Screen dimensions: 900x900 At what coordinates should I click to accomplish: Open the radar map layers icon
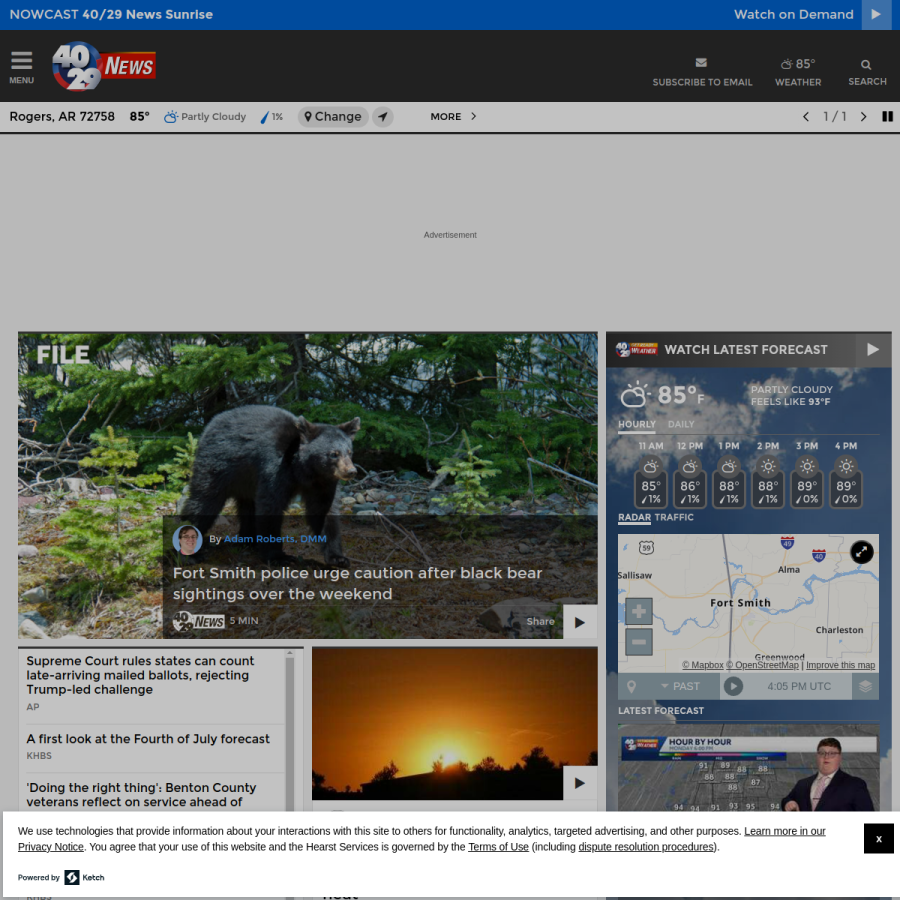click(865, 686)
